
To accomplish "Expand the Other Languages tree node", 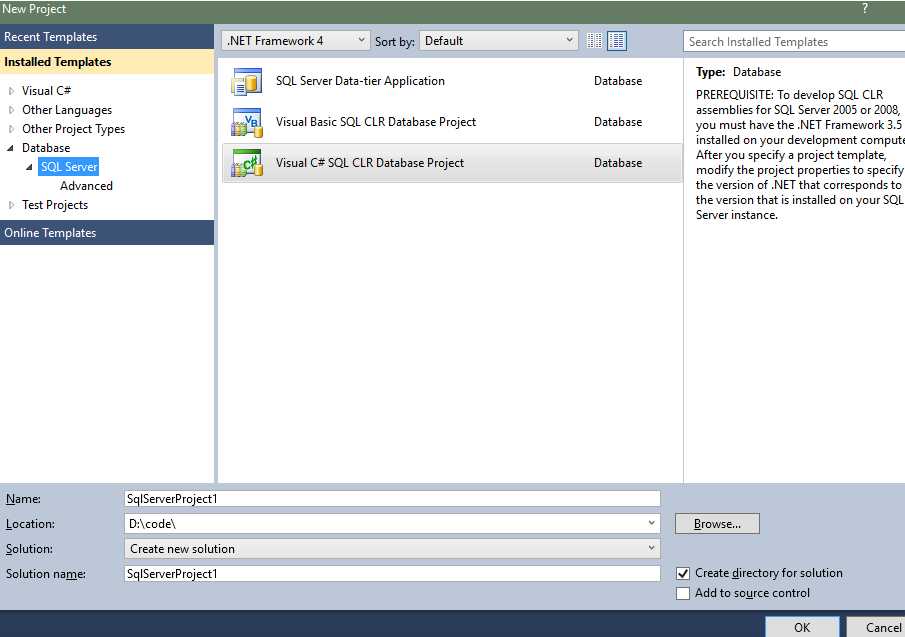I will coord(11,110).
